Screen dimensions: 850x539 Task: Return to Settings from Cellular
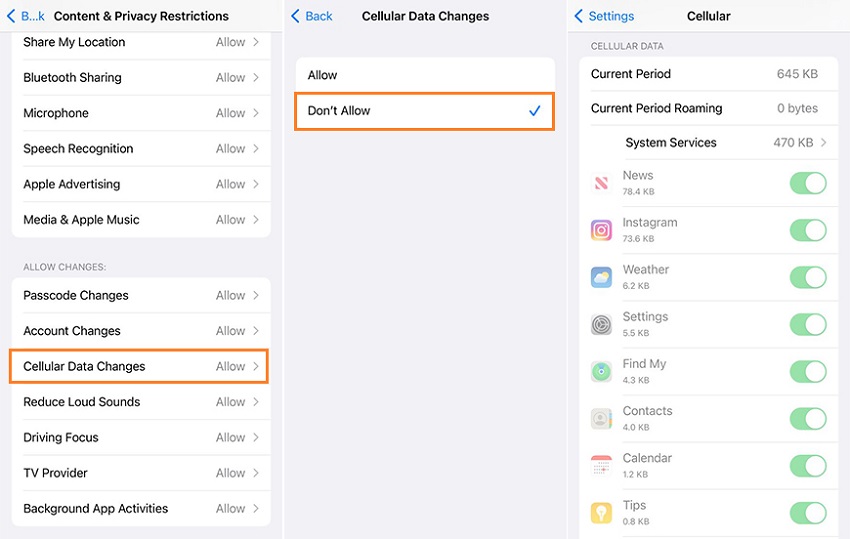pyautogui.click(x=604, y=16)
